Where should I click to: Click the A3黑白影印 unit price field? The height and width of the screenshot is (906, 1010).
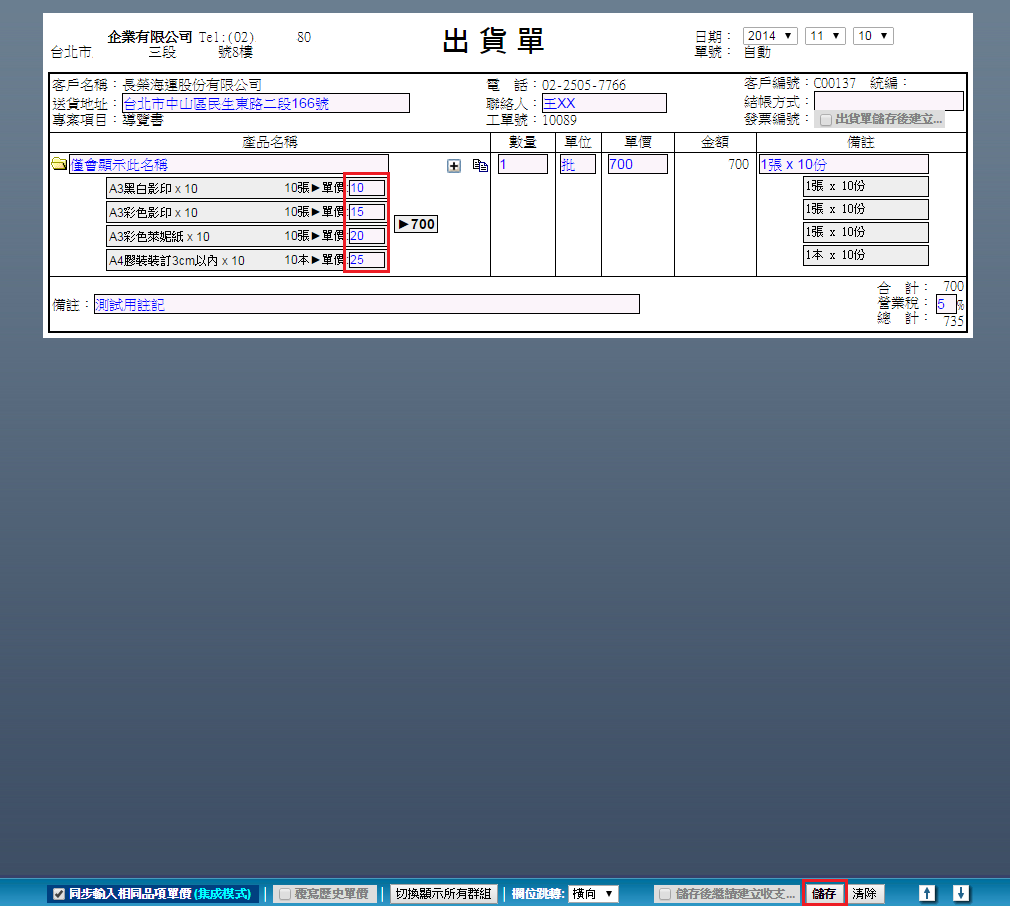point(366,187)
